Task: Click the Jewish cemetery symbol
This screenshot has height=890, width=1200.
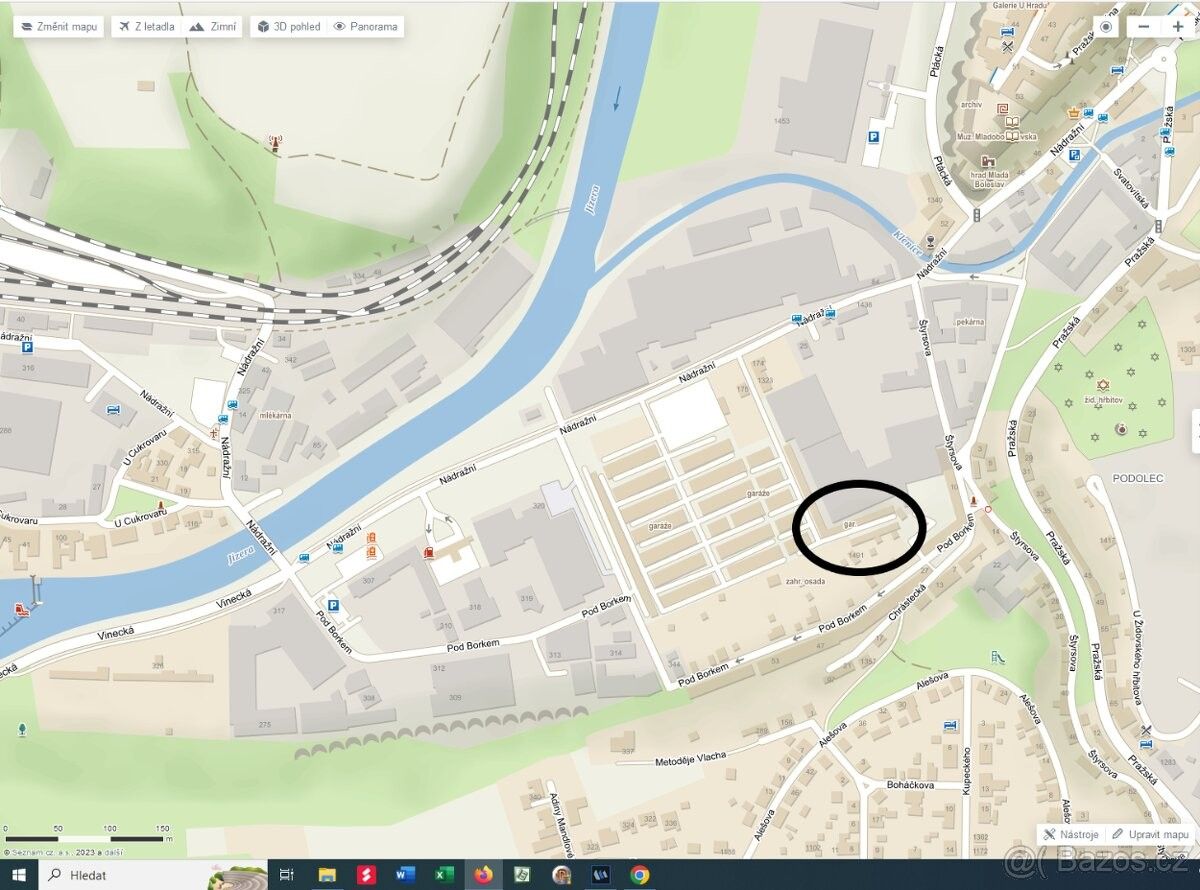Action: (1104, 385)
